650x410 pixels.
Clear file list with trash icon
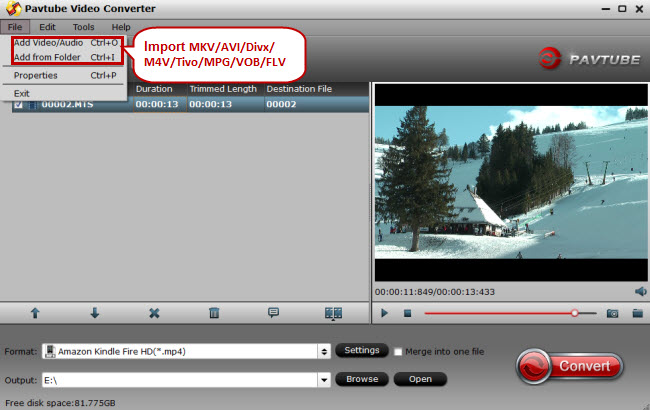(x=214, y=313)
